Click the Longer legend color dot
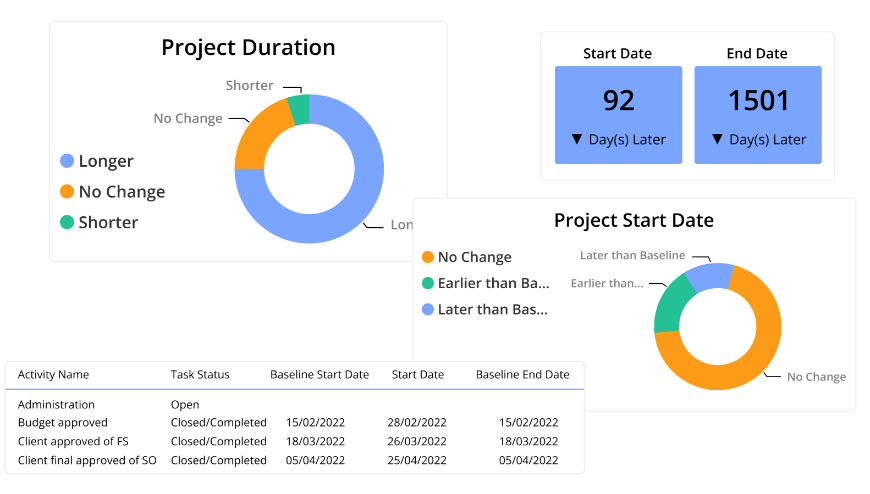 pyautogui.click(x=67, y=161)
